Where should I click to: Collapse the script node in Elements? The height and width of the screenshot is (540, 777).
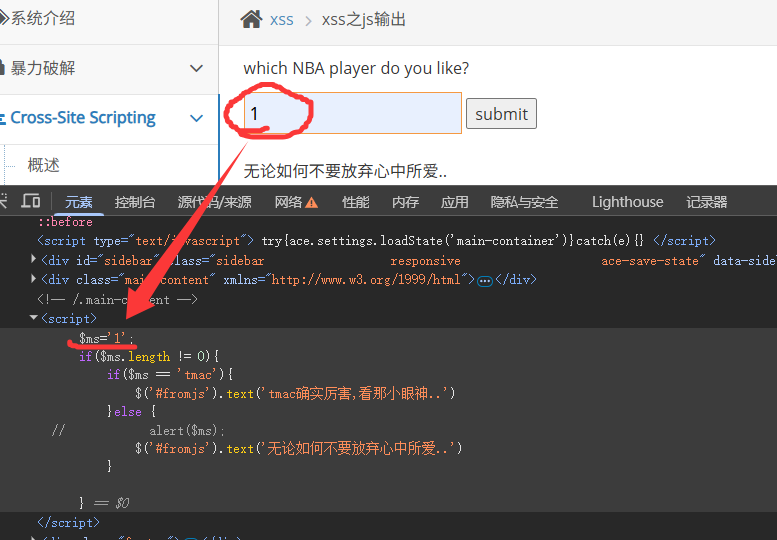pos(34,318)
